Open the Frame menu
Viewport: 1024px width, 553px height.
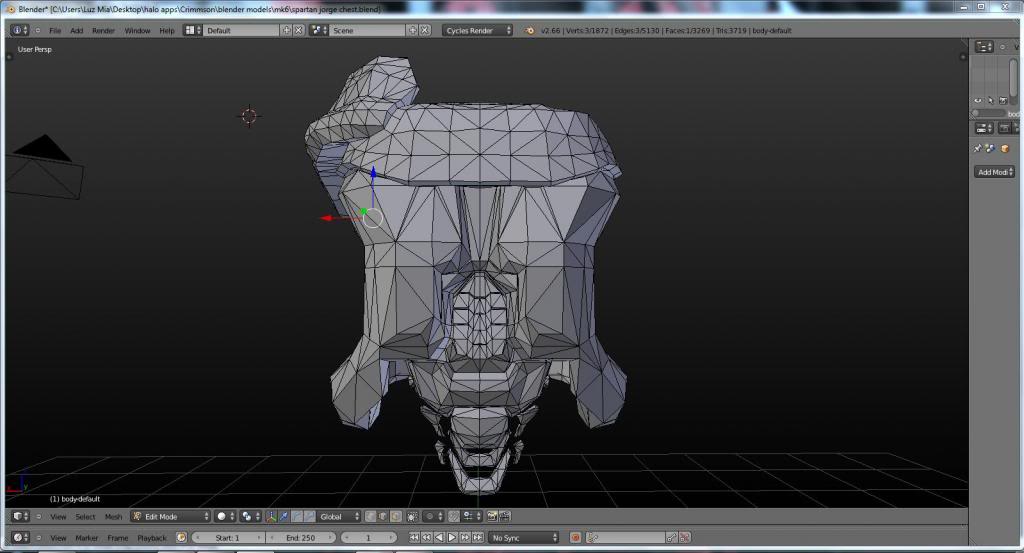(118, 538)
